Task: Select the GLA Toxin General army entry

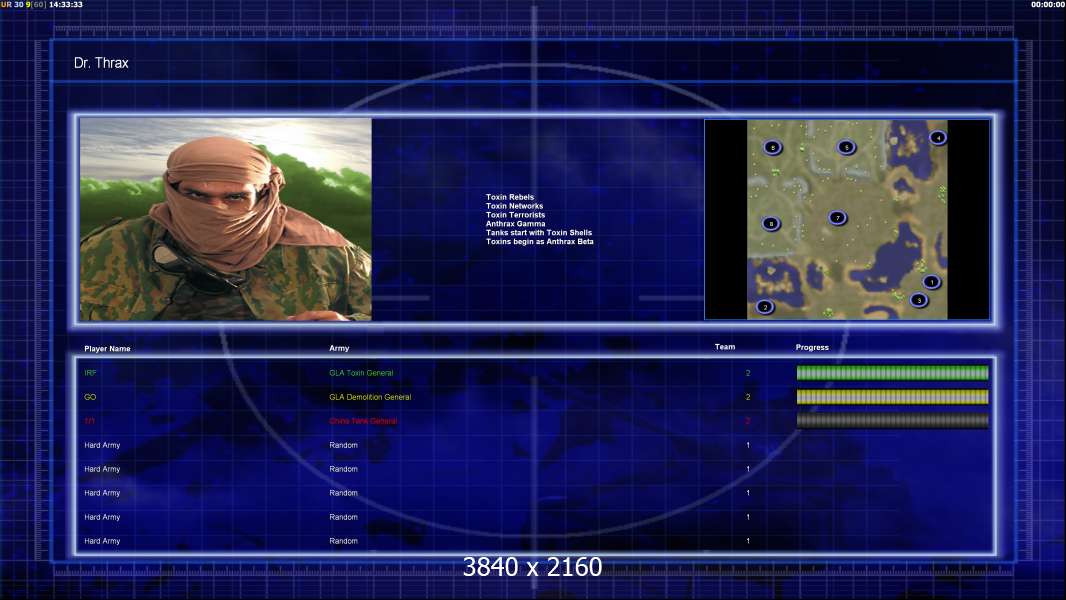Action: tap(361, 373)
